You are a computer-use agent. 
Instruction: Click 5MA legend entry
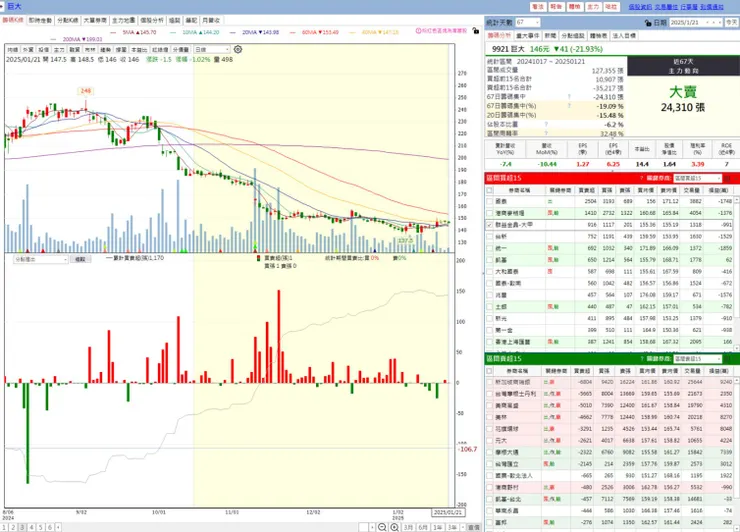pyautogui.click(x=139, y=32)
